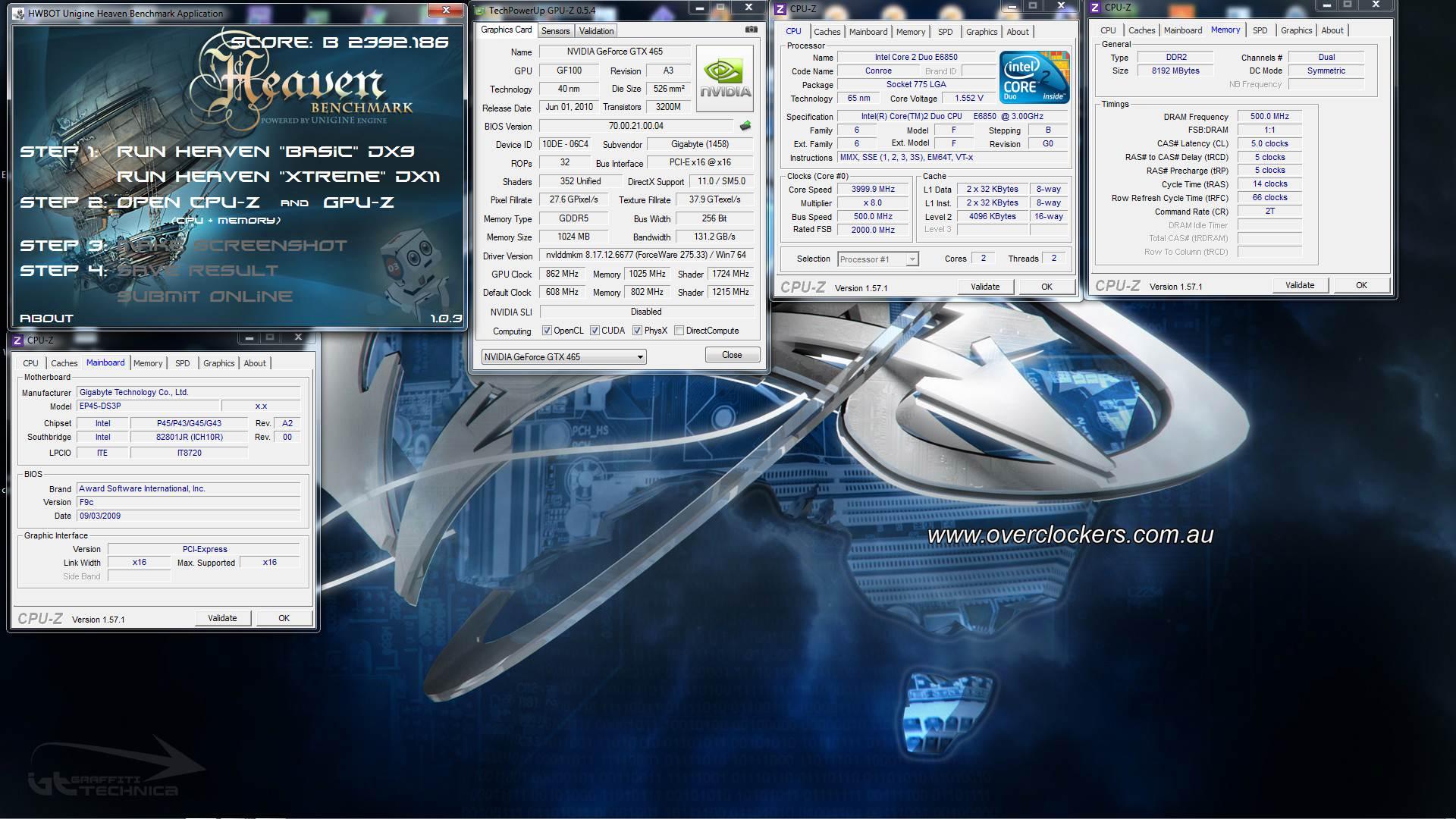Click the Core Speed value 3999.9 MHz
1456x819 pixels.
click(x=873, y=190)
